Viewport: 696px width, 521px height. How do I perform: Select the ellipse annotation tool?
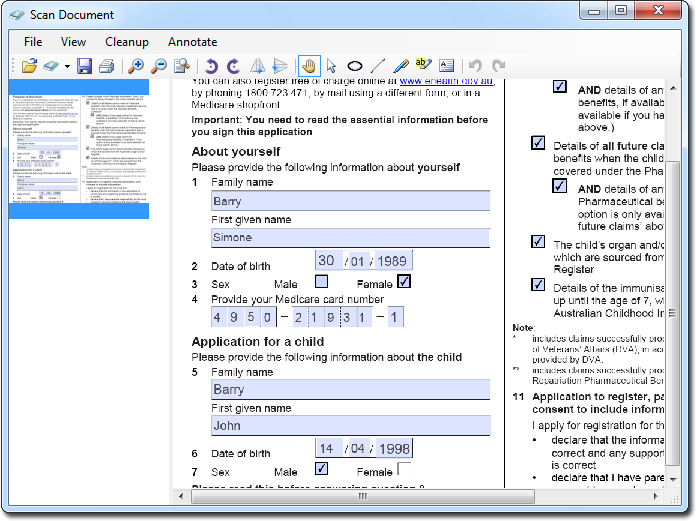(354, 67)
